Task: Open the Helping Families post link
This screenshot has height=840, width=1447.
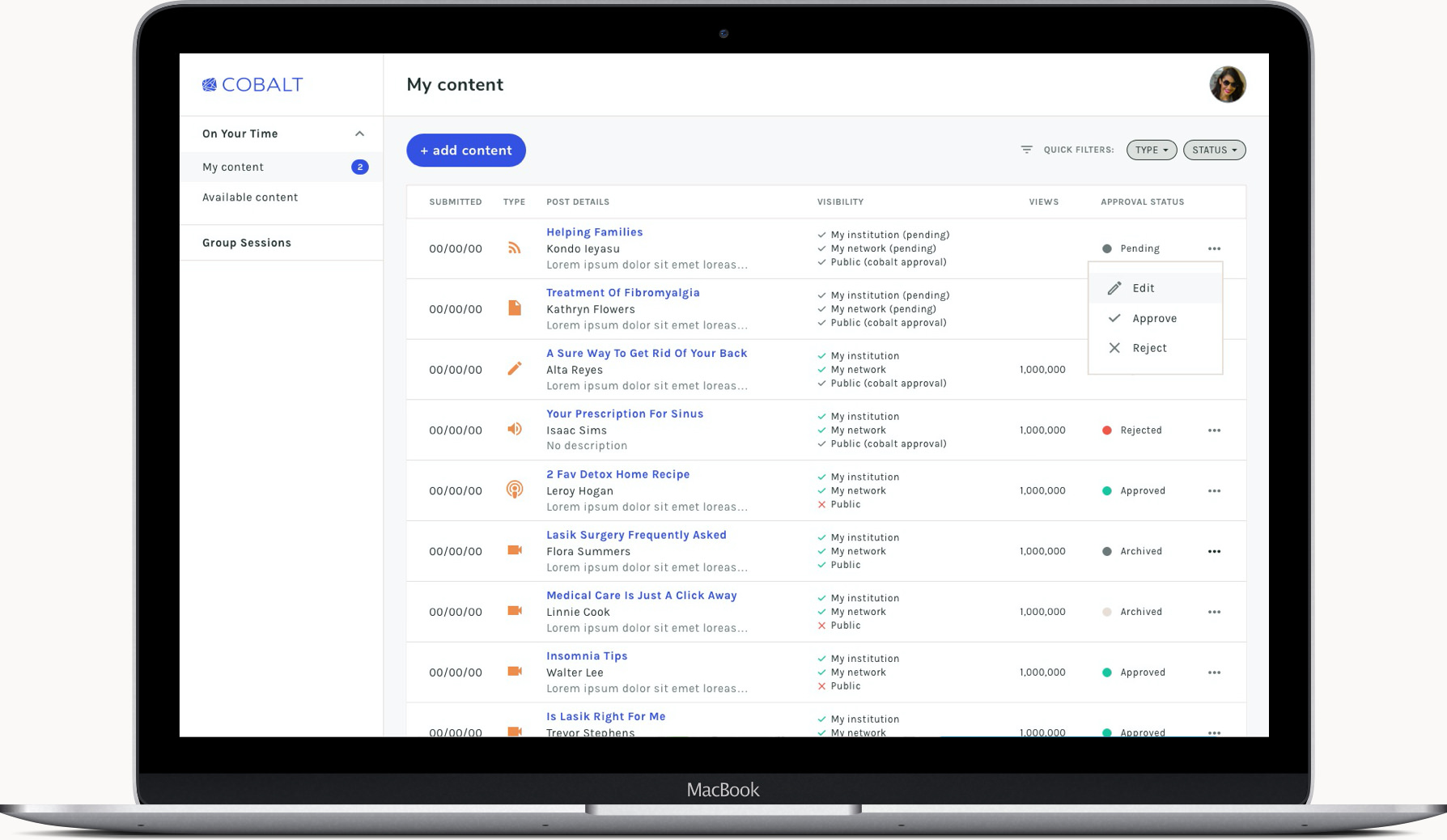Action: point(594,231)
